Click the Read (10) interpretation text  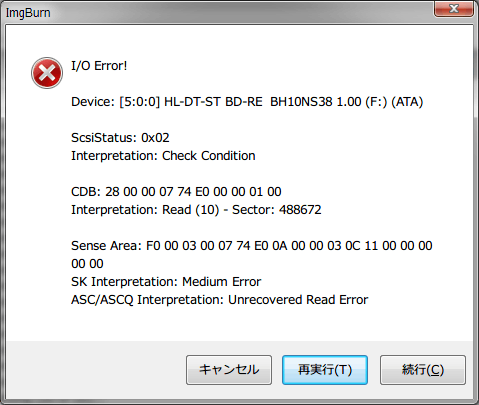190,210
